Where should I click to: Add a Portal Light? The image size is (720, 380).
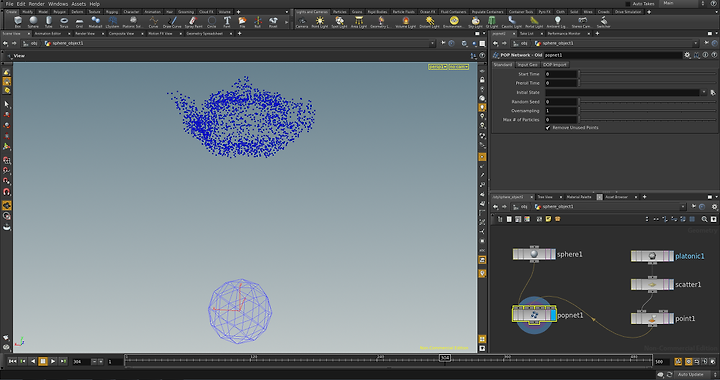tap(534, 22)
